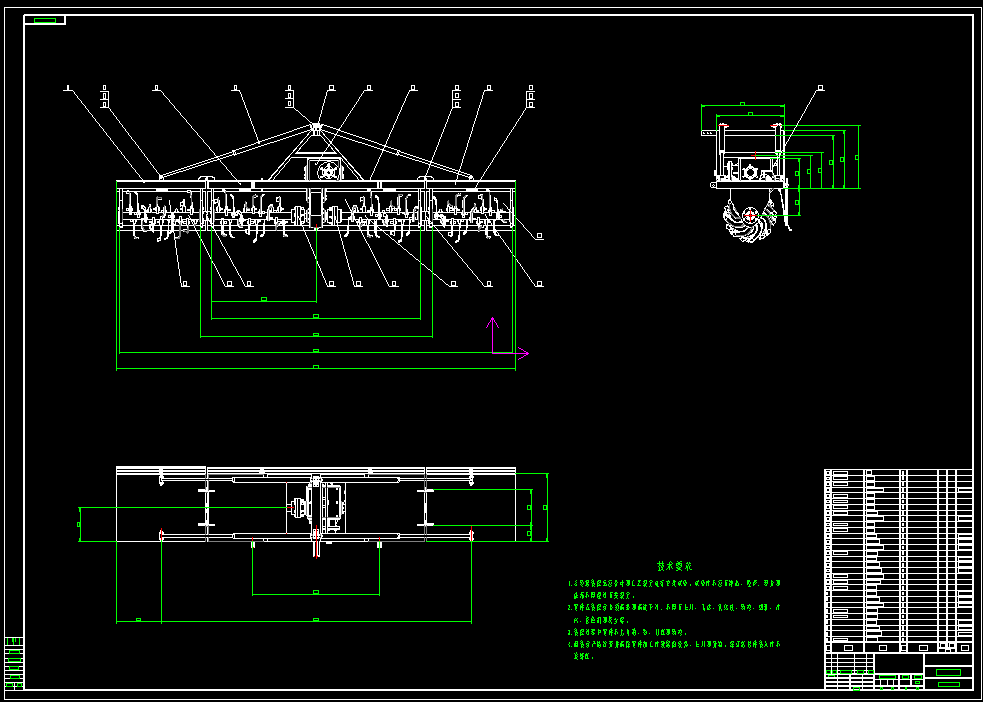The width and height of the screenshot is (983, 702).
Task: Select the parts list table
Action: pyautogui.click(x=898, y=560)
